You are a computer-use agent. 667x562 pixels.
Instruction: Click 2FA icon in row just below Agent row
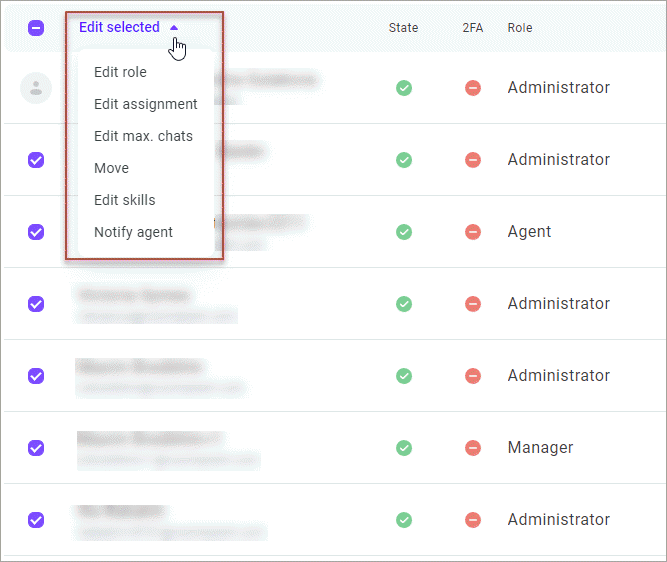(x=473, y=304)
